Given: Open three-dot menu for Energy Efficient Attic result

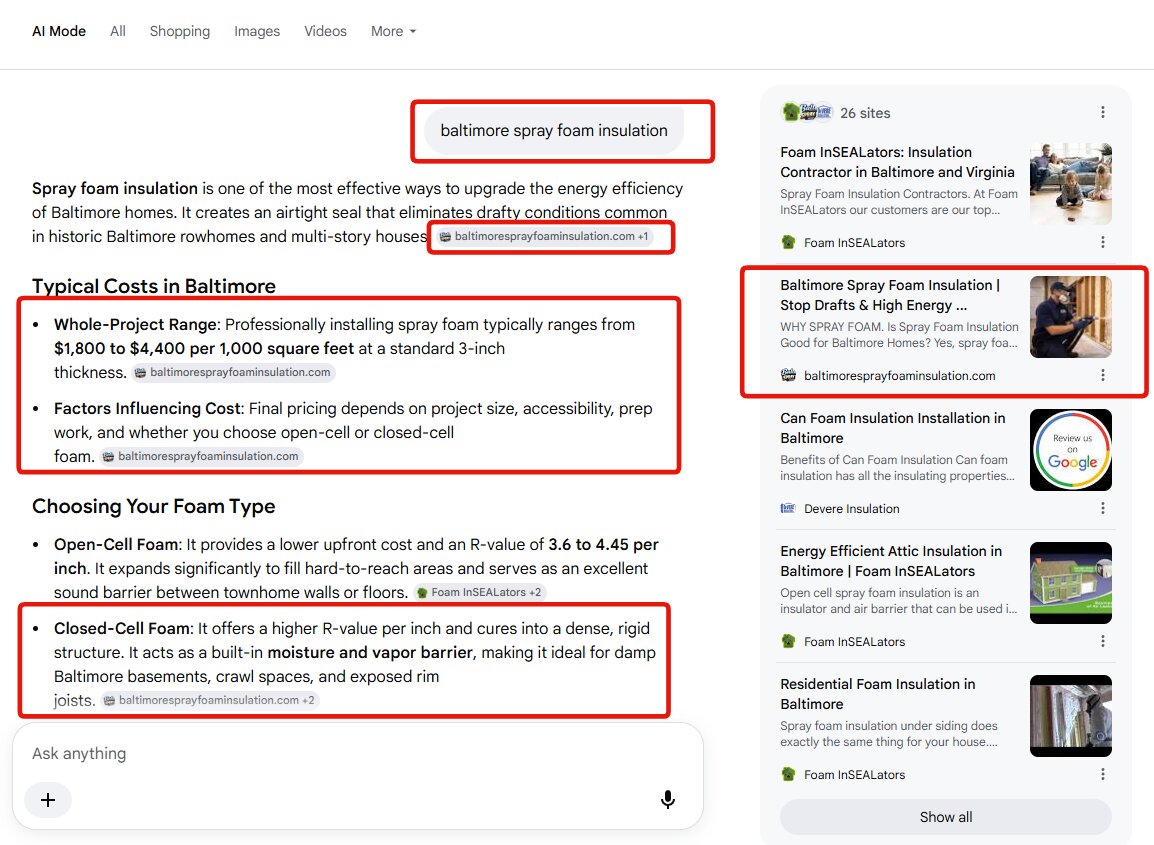Looking at the screenshot, I should point(1102,641).
